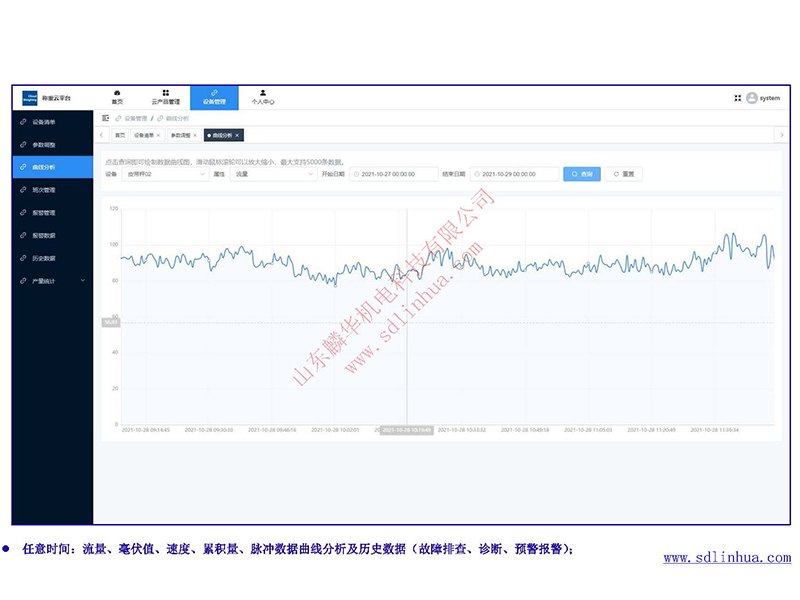Viewport: 800px width, 600px height.
Task: Close the 曲线分析 page tab
Action: click(237, 135)
